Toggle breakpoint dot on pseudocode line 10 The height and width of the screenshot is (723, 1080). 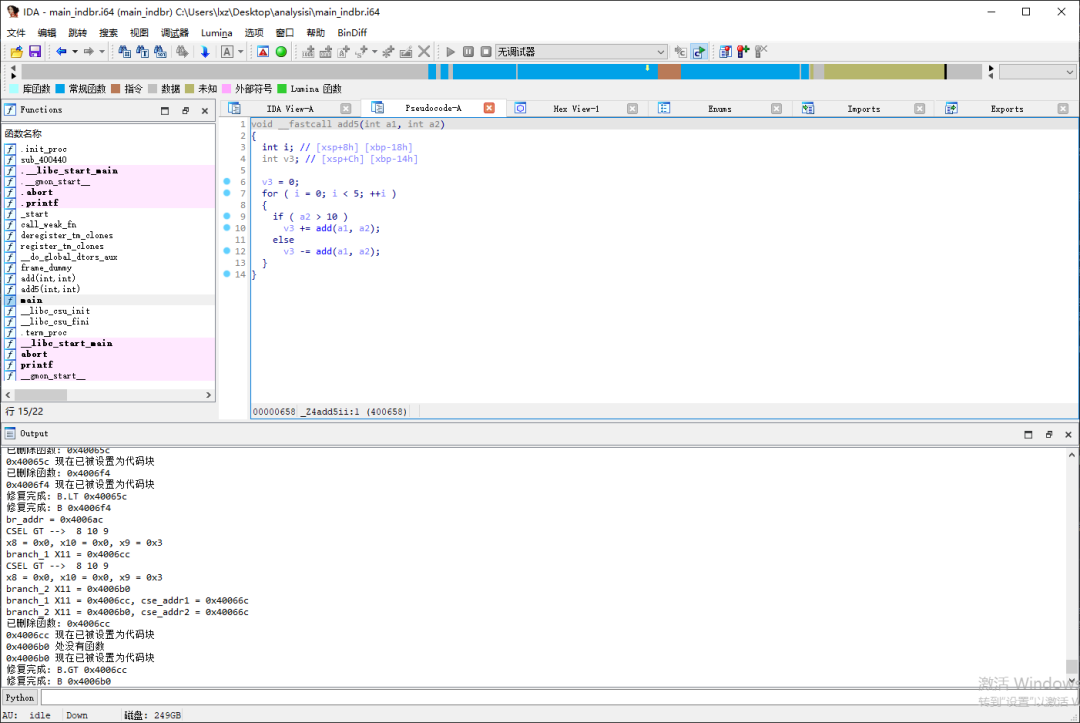[x=227, y=227]
